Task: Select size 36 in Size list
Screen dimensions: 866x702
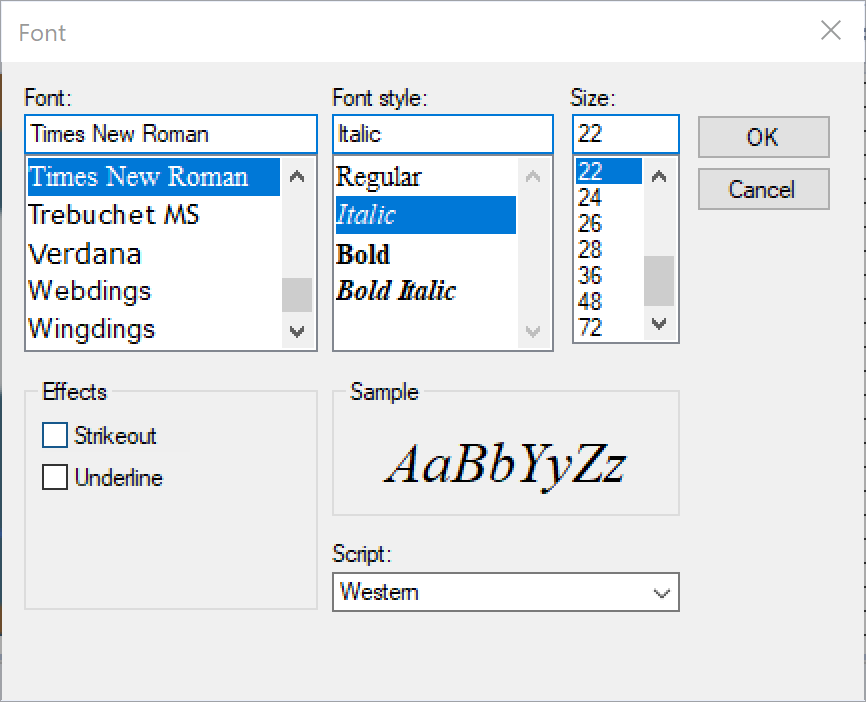Action: tap(590, 275)
